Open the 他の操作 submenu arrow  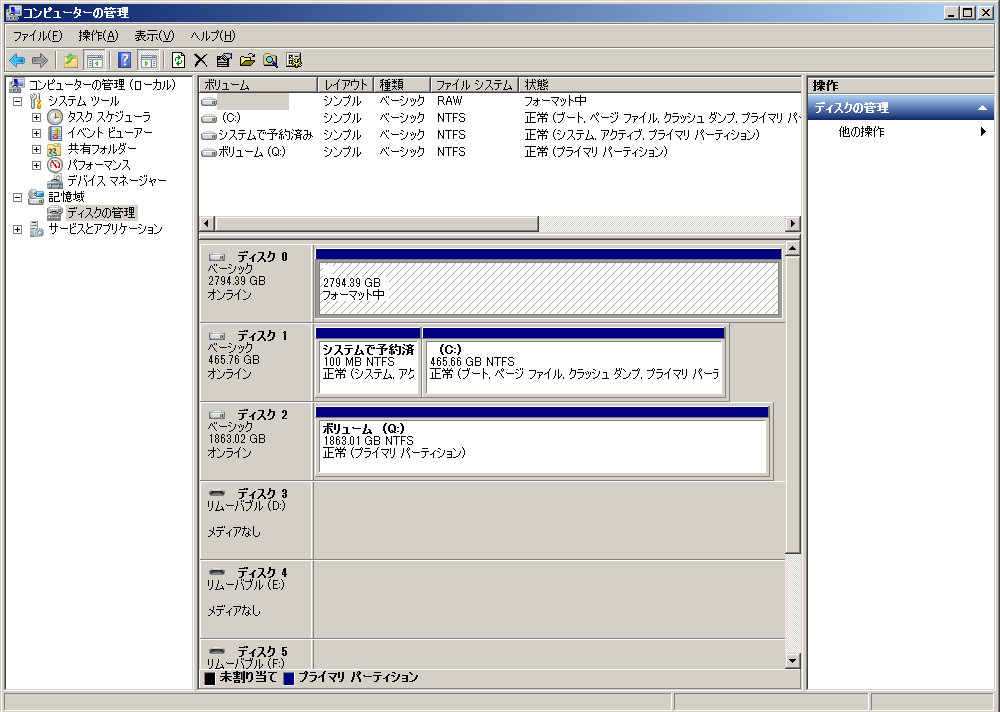click(983, 131)
